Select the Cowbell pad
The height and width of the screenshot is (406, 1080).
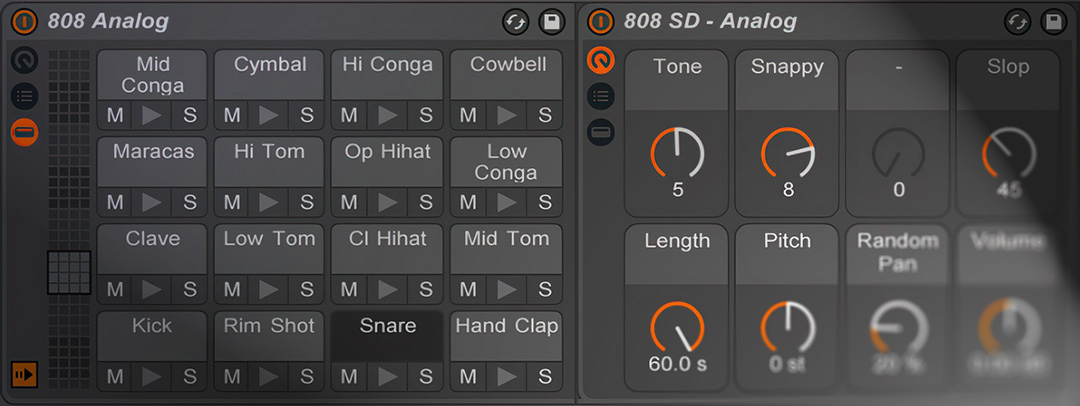(506, 74)
